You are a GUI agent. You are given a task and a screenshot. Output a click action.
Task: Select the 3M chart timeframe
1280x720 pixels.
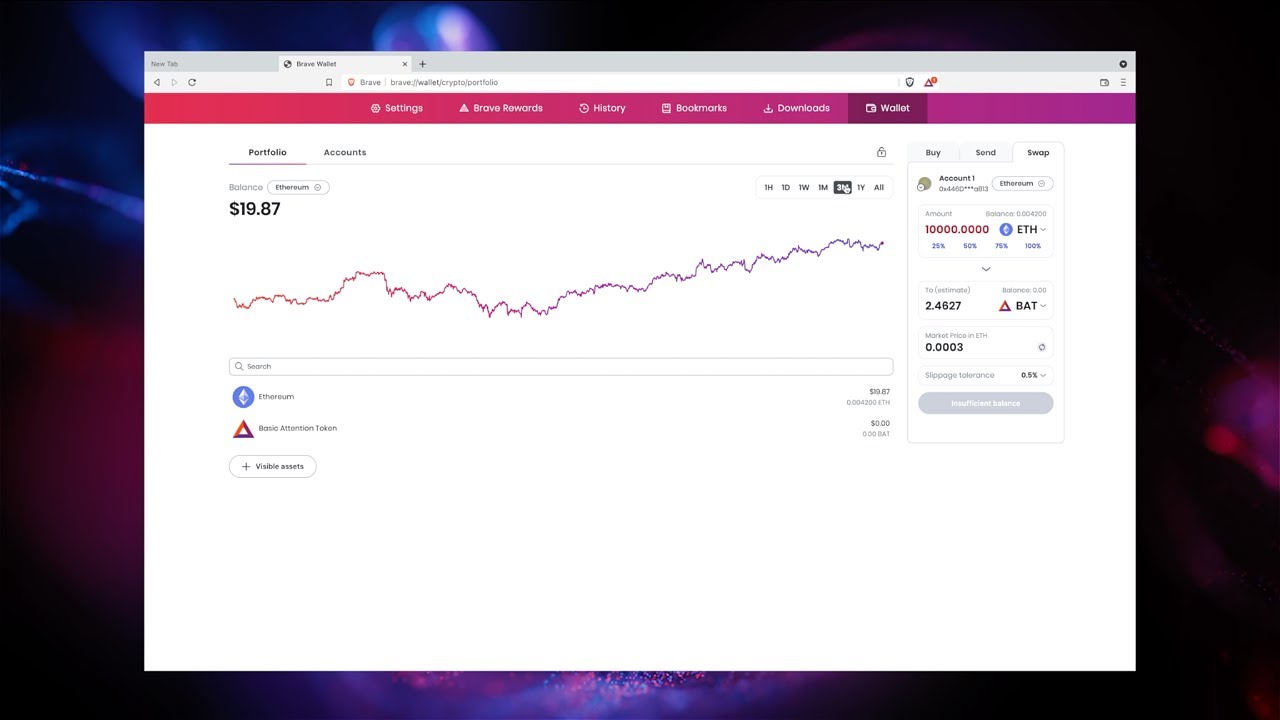(842, 187)
